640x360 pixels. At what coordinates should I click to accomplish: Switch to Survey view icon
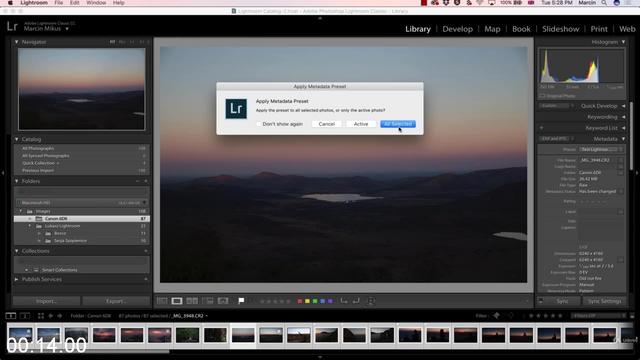coord(208,301)
